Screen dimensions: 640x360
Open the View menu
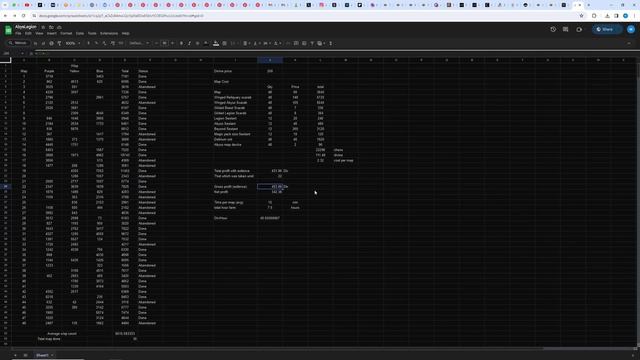pyautogui.click(x=39, y=33)
